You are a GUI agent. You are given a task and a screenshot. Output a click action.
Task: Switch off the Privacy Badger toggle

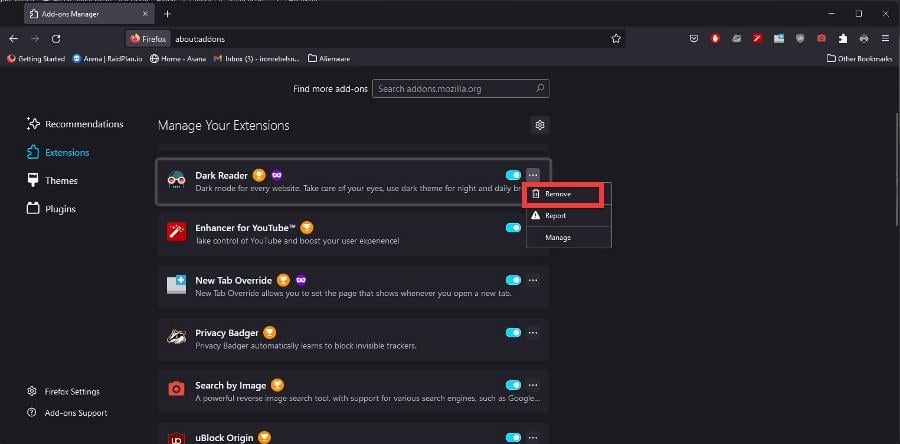[513, 333]
